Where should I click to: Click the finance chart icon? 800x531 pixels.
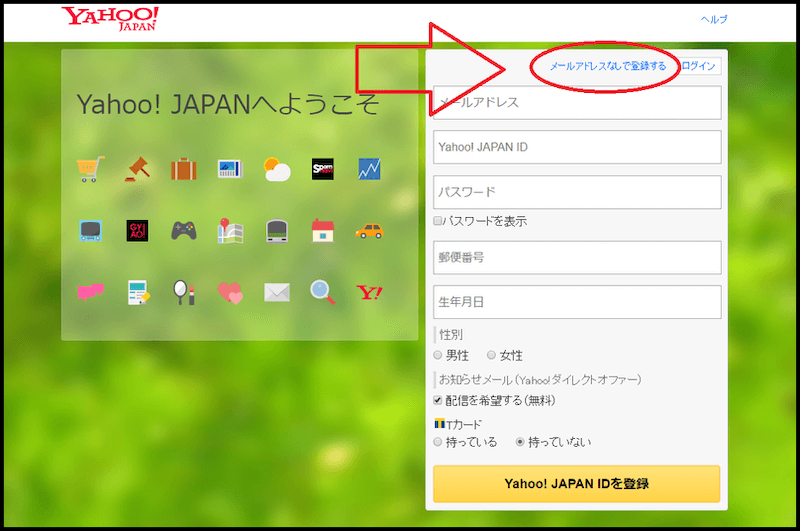coord(369,169)
